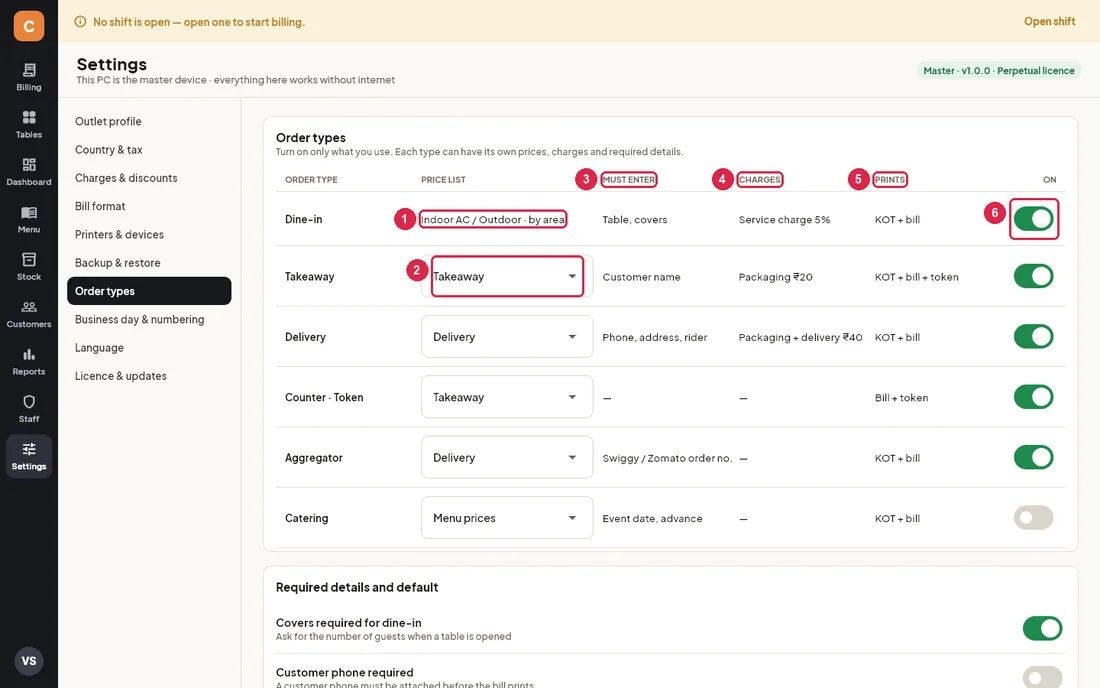Open the Language settings page
This screenshot has width=1100, height=688.
[149, 348]
